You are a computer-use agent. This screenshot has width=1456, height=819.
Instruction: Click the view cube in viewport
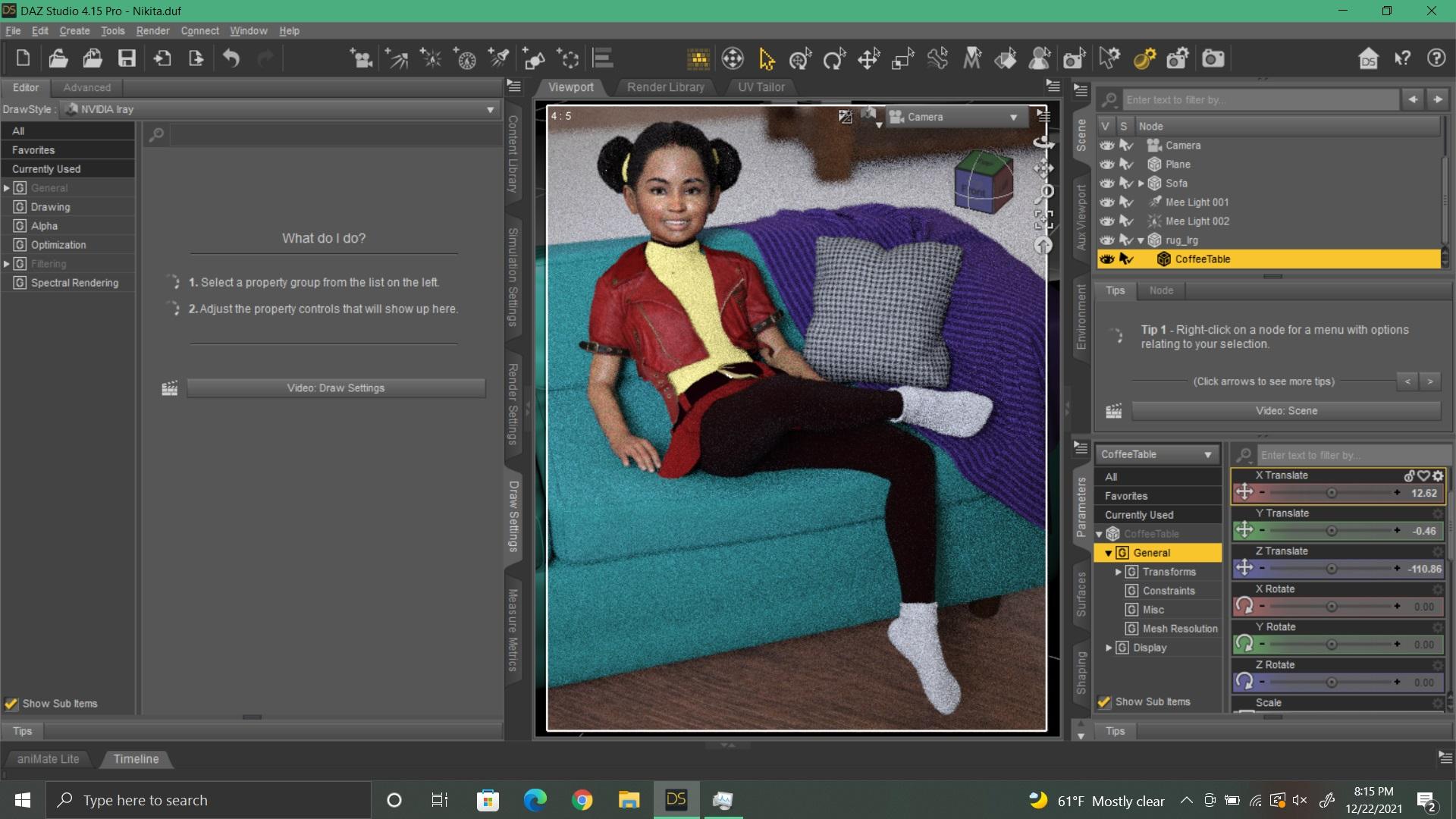[x=983, y=182]
